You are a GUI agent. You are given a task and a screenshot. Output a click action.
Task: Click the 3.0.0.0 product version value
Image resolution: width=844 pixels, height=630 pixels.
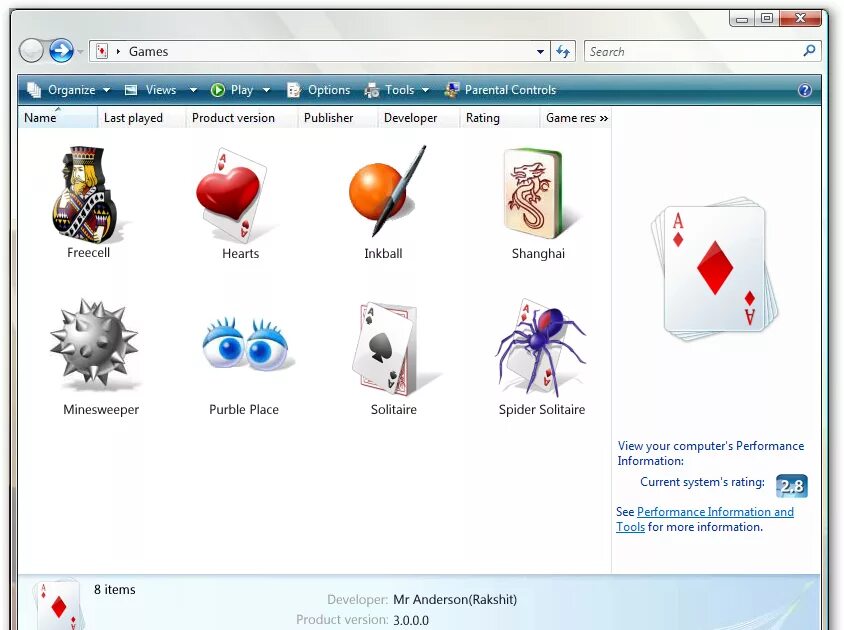click(x=411, y=620)
